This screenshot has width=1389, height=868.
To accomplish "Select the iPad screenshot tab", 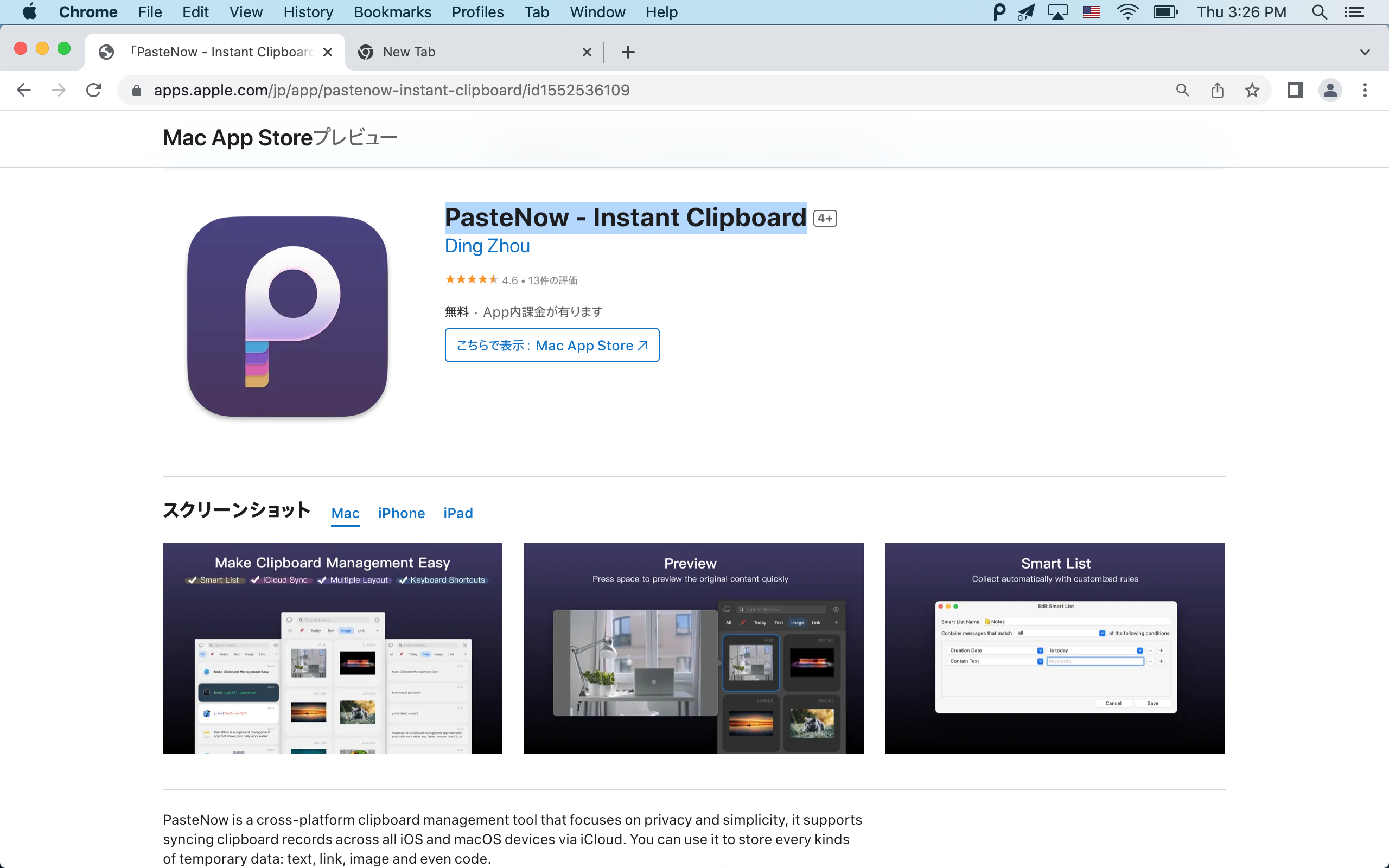I will coord(457,512).
